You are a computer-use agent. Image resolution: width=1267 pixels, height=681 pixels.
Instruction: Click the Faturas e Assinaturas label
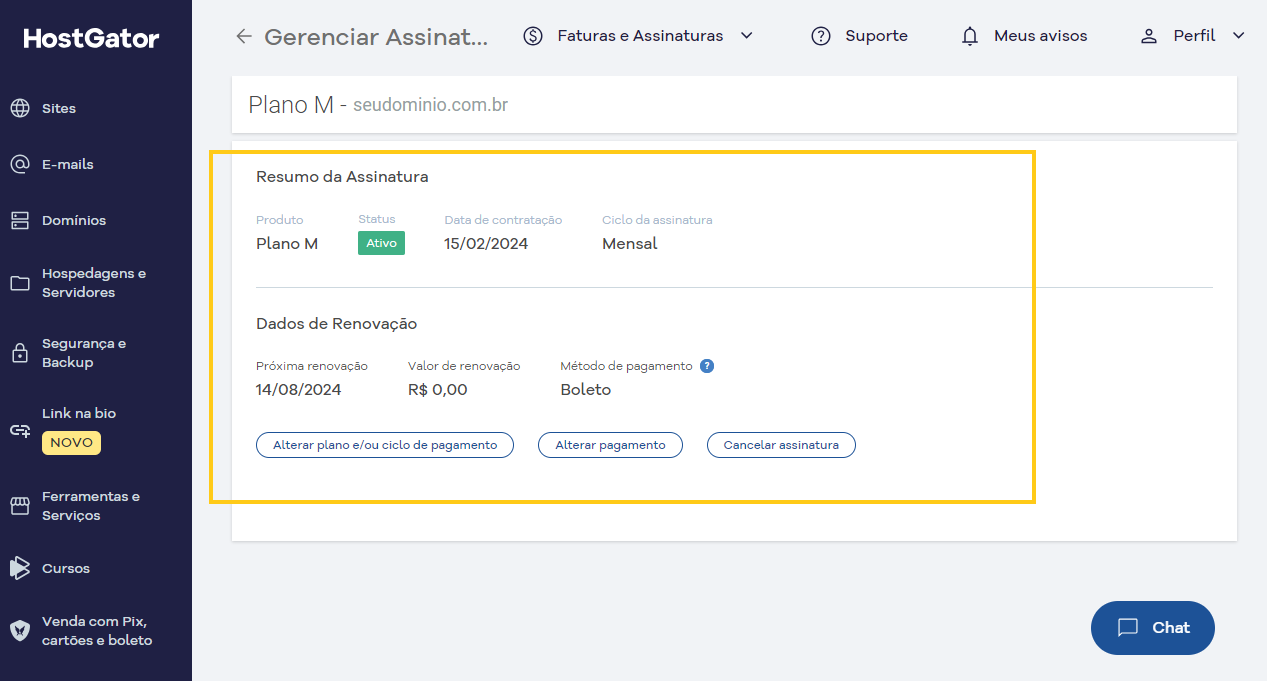tap(640, 36)
